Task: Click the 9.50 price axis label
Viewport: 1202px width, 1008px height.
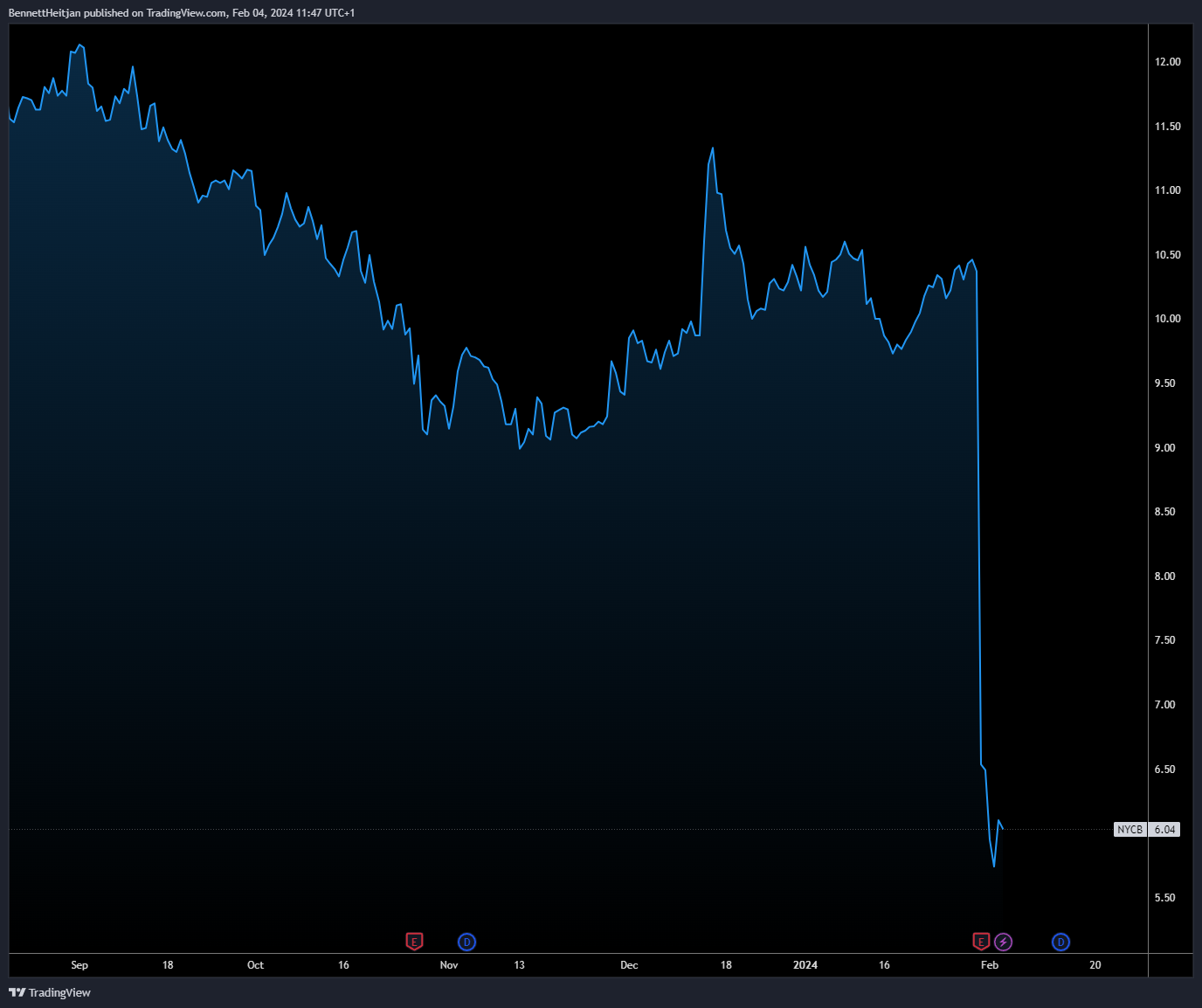Action: pyautogui.click(x=1164, y=383)
